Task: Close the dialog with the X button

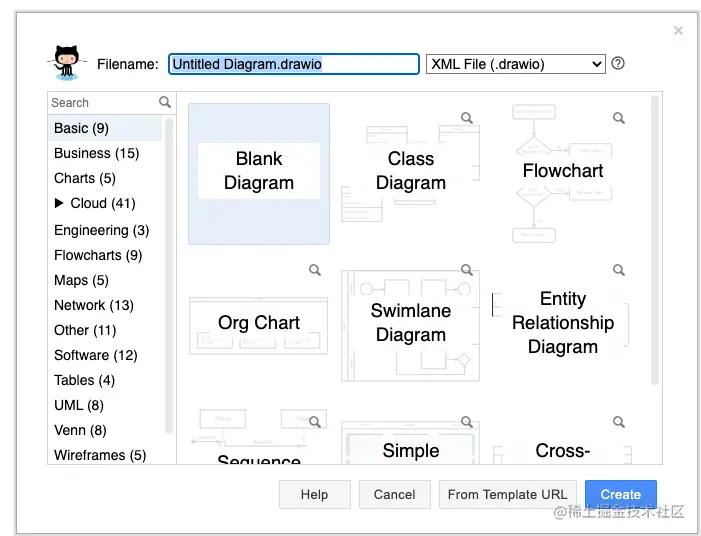Action: click(x=679, y=31)
